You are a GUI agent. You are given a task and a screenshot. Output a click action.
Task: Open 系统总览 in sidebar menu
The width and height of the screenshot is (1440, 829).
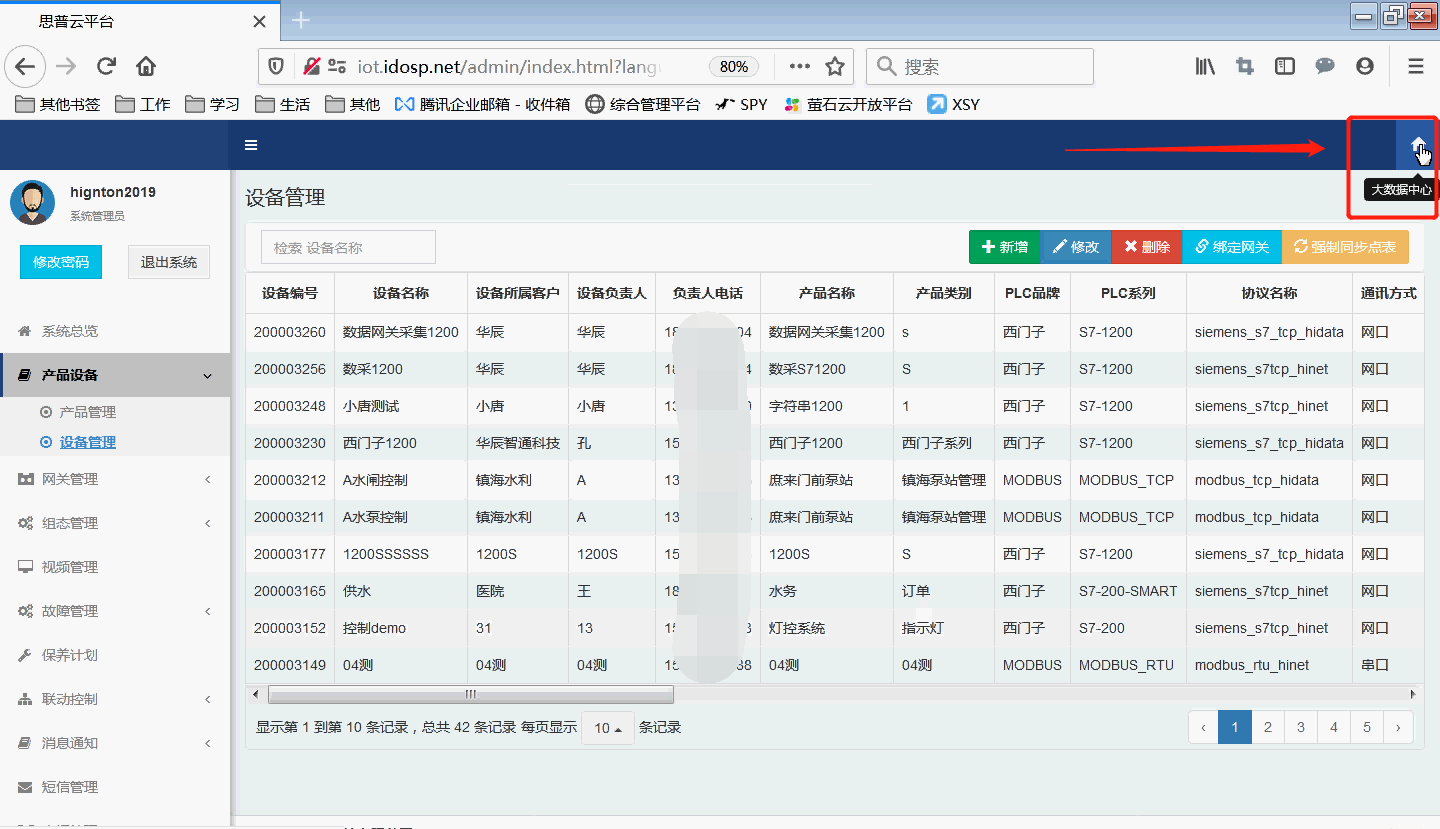pos(70,331)
